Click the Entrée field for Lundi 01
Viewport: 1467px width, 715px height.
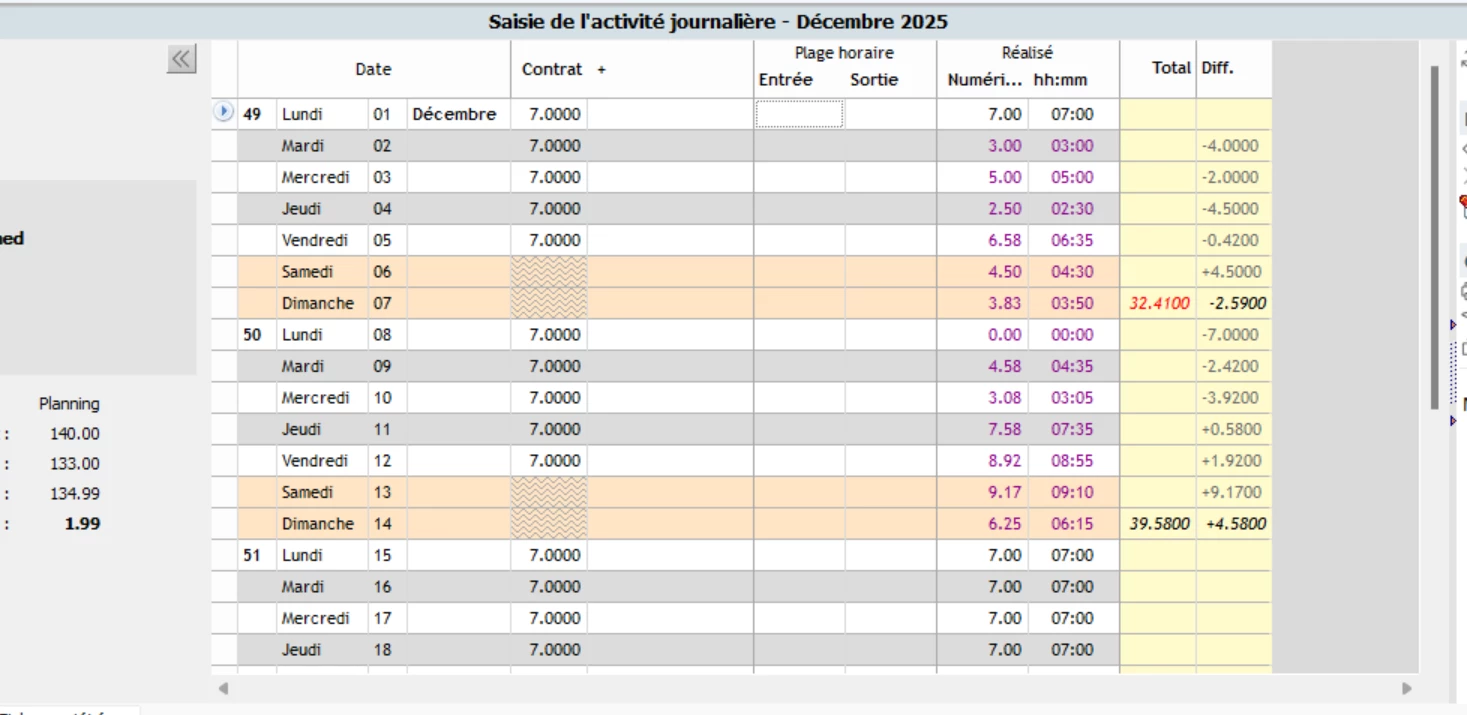point(799,114)
